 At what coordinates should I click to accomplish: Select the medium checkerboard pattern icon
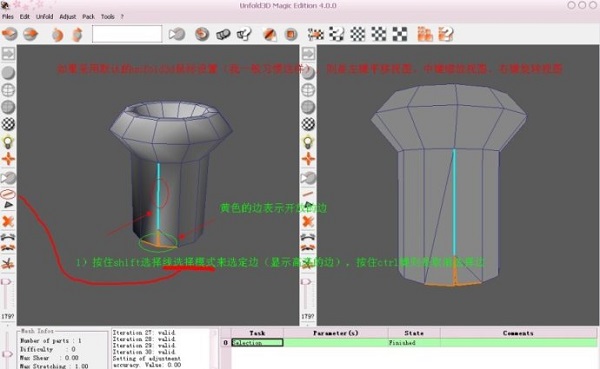pyautogui.click(x=379, y=34)
